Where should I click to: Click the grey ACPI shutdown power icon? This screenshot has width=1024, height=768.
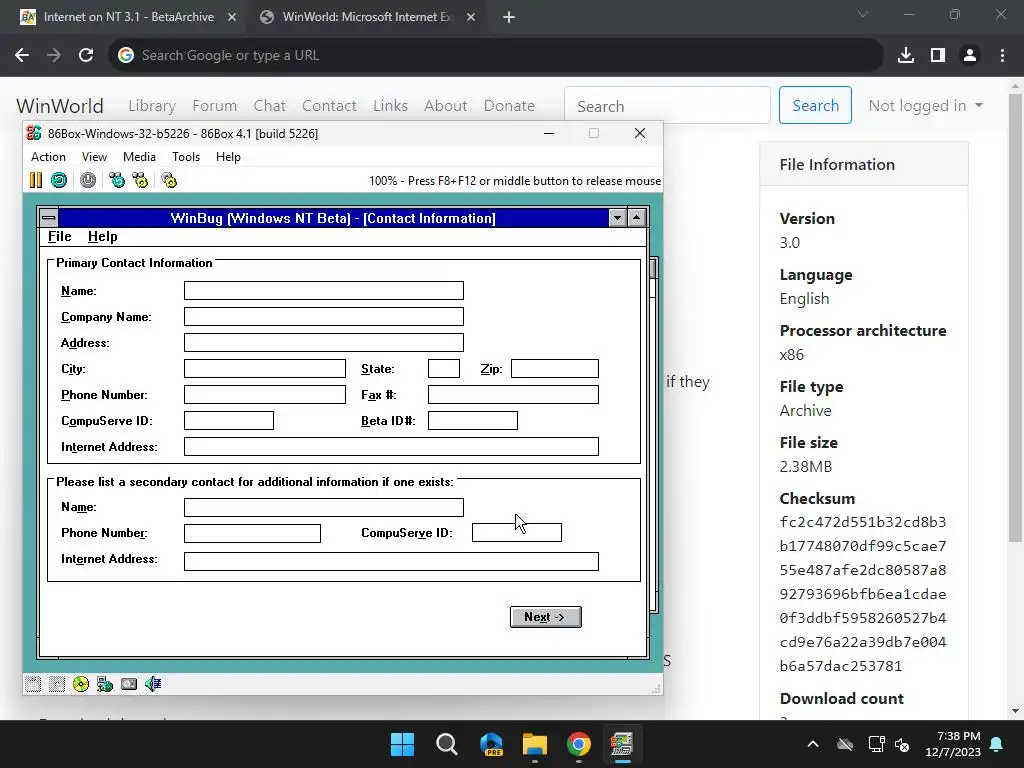[88, 180]
